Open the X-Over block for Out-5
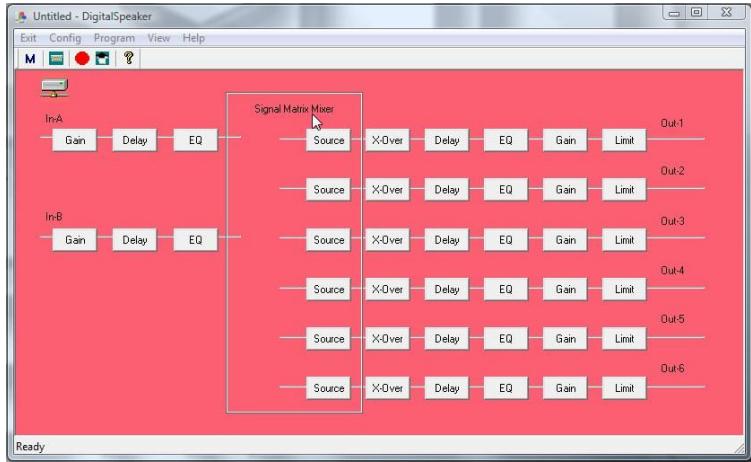Image resolution: width=751 pixels, height=462 pixels. (387, 338)
